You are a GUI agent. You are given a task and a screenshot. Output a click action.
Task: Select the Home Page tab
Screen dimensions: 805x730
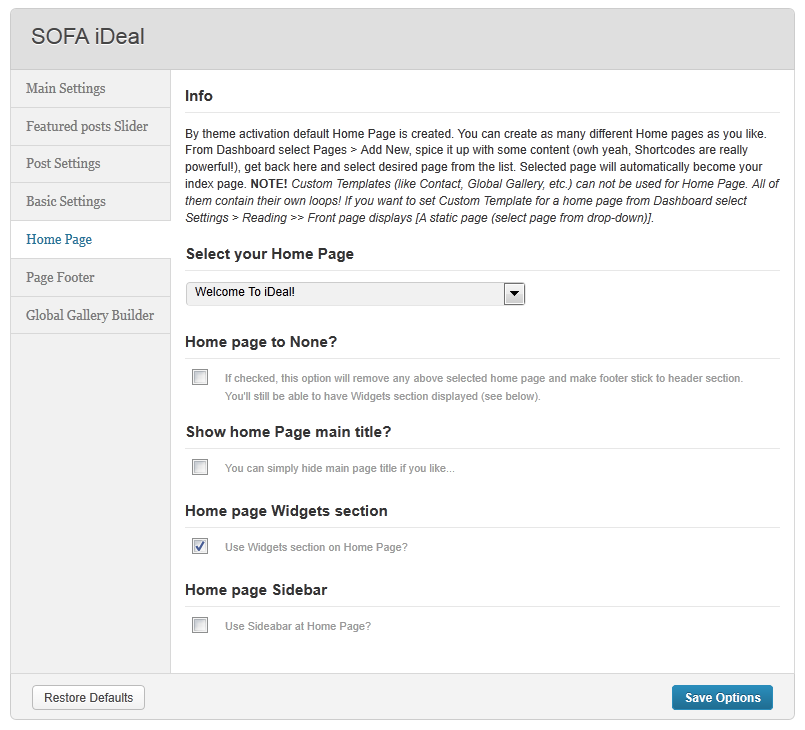point(59,239)
